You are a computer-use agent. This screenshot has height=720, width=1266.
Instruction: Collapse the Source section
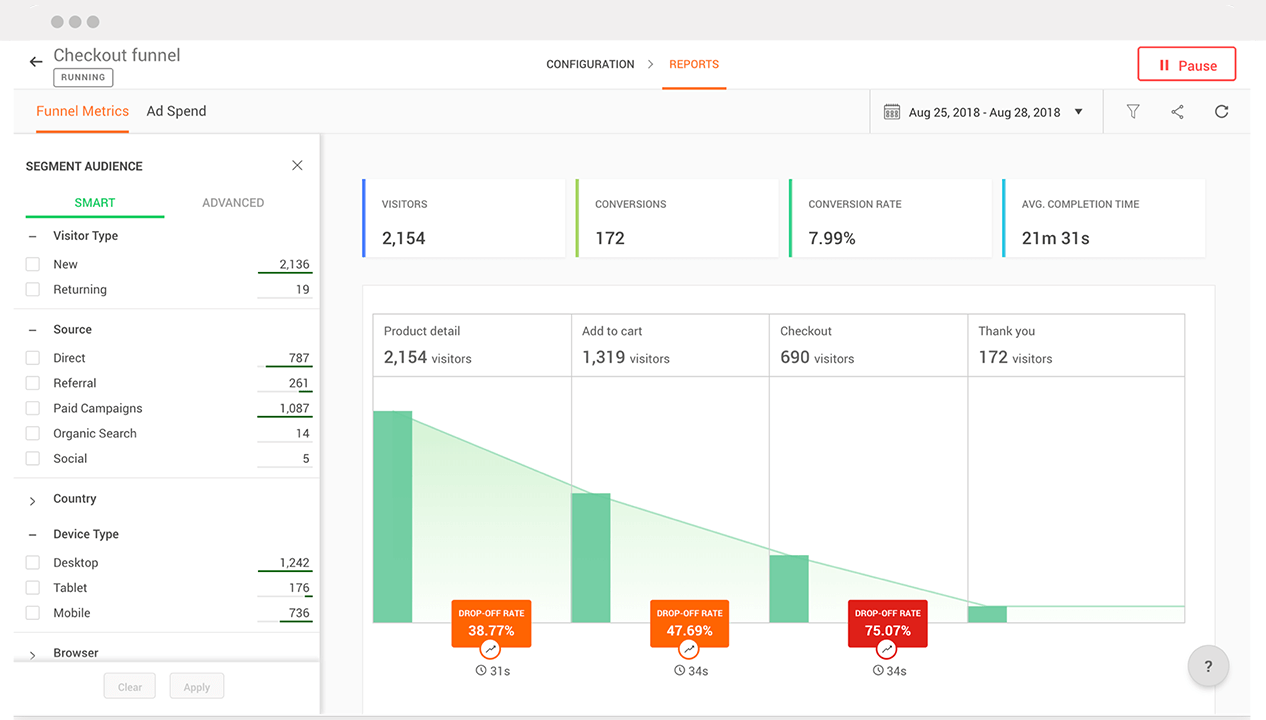tap(32, 330)
